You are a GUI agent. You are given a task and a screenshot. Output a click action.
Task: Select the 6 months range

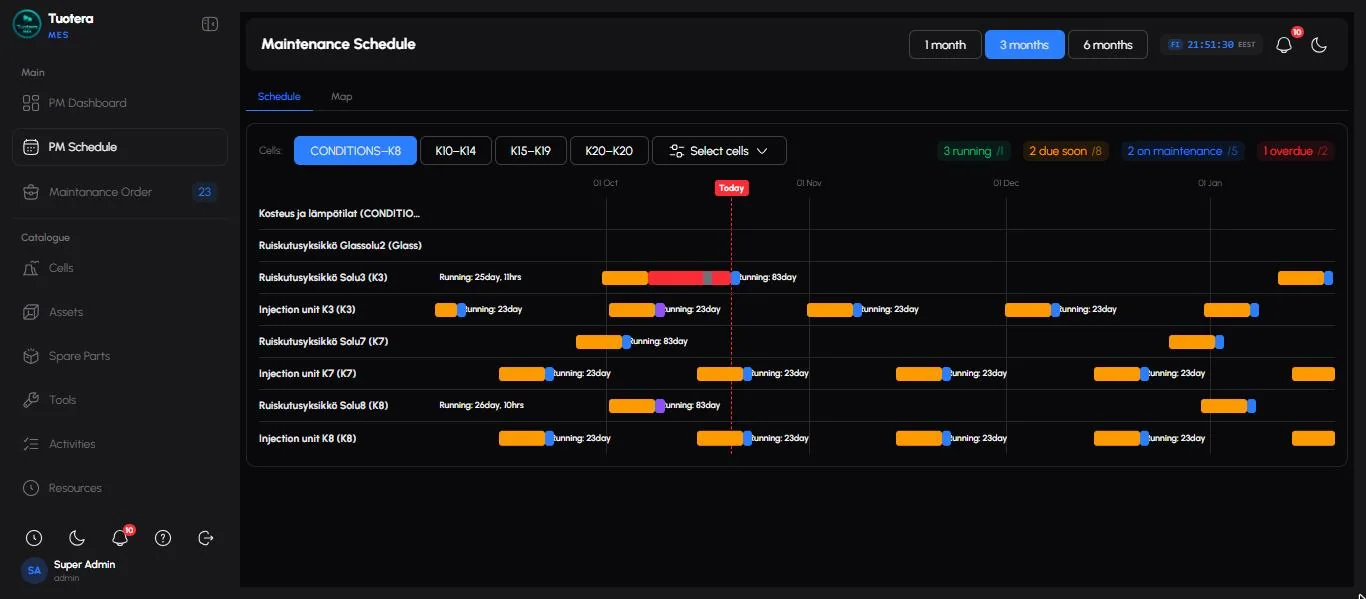tap(1108, 45)
